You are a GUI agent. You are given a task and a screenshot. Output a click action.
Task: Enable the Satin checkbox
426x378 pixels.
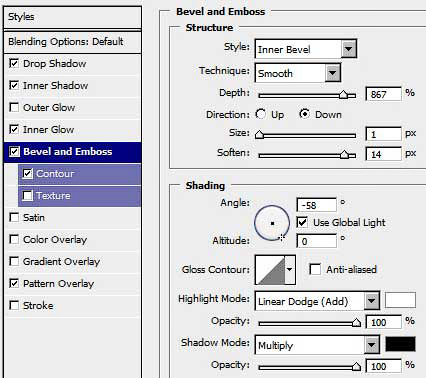point(14,217)
